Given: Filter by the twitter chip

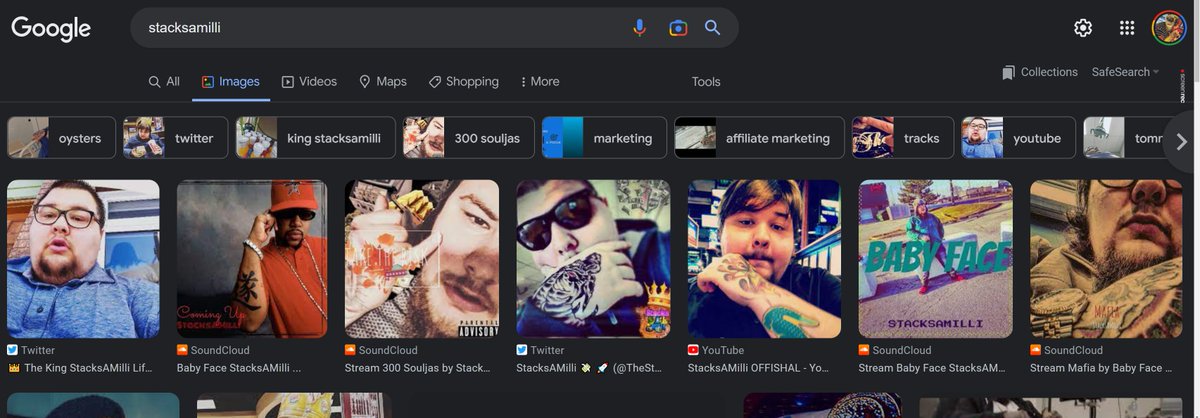Looking at the screenshot, I should click(176, 138).
